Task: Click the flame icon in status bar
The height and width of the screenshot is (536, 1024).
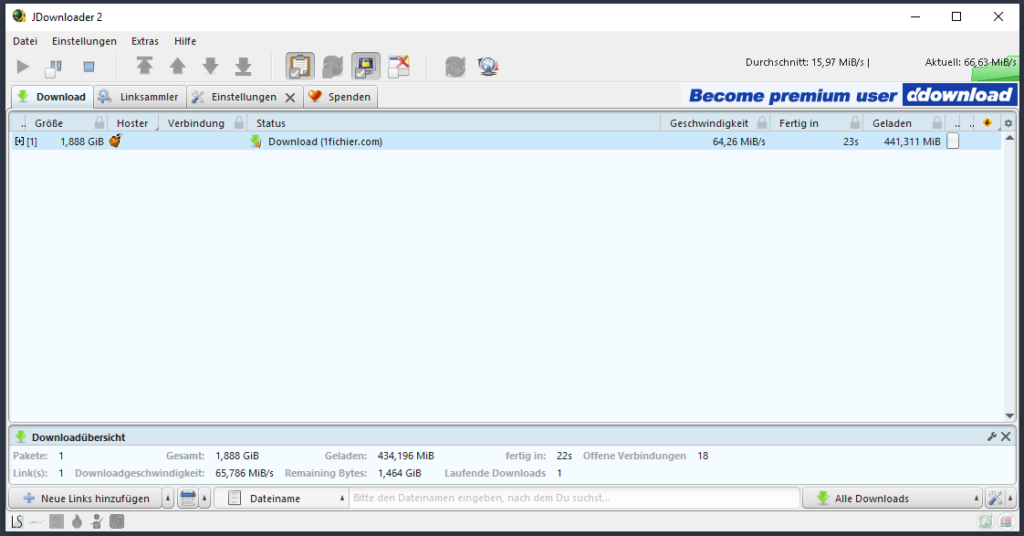Action: pyautogui.click(x=77, y=522)
